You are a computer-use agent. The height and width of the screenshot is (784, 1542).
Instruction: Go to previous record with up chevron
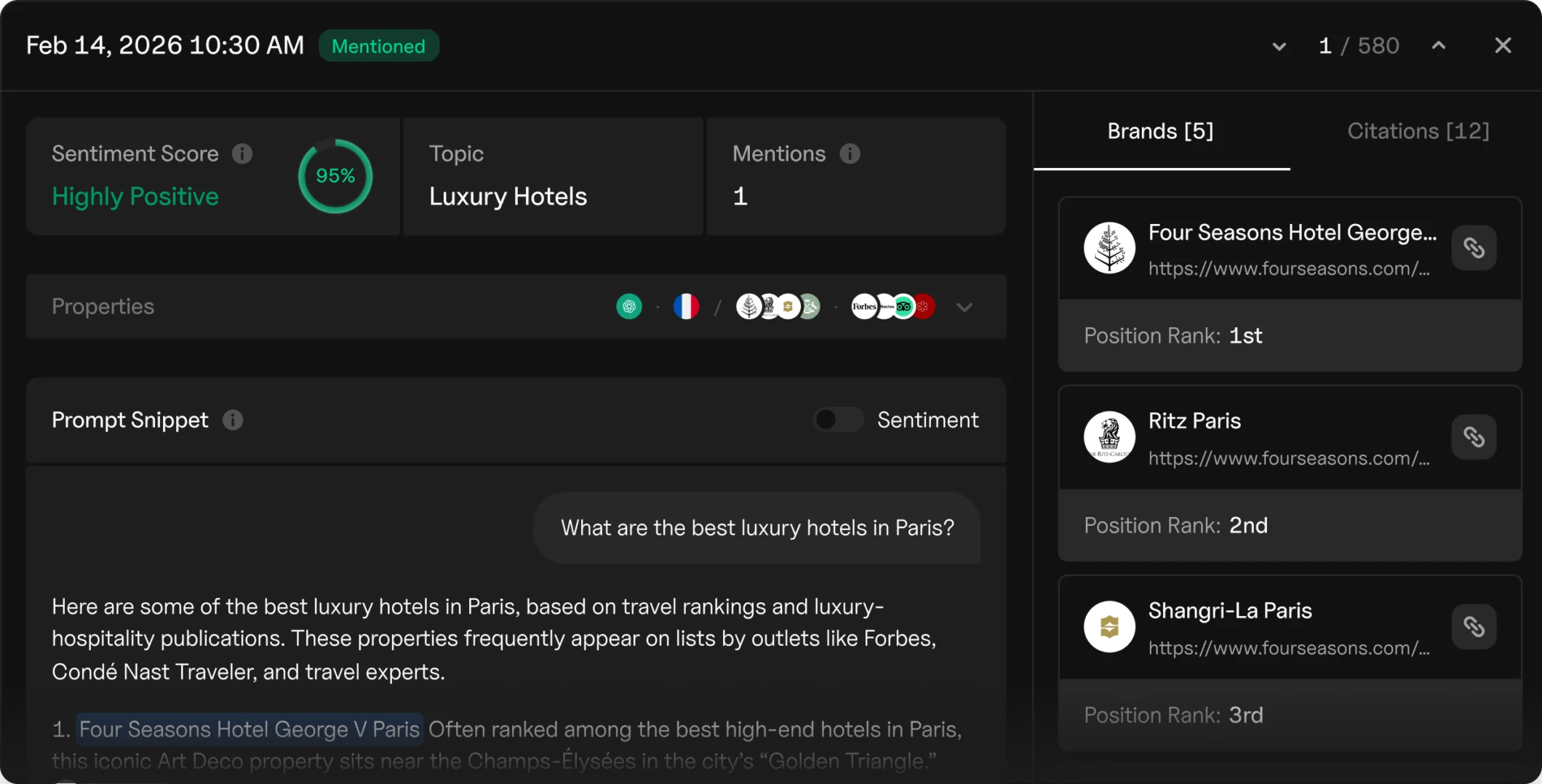tap(1438, 45)
